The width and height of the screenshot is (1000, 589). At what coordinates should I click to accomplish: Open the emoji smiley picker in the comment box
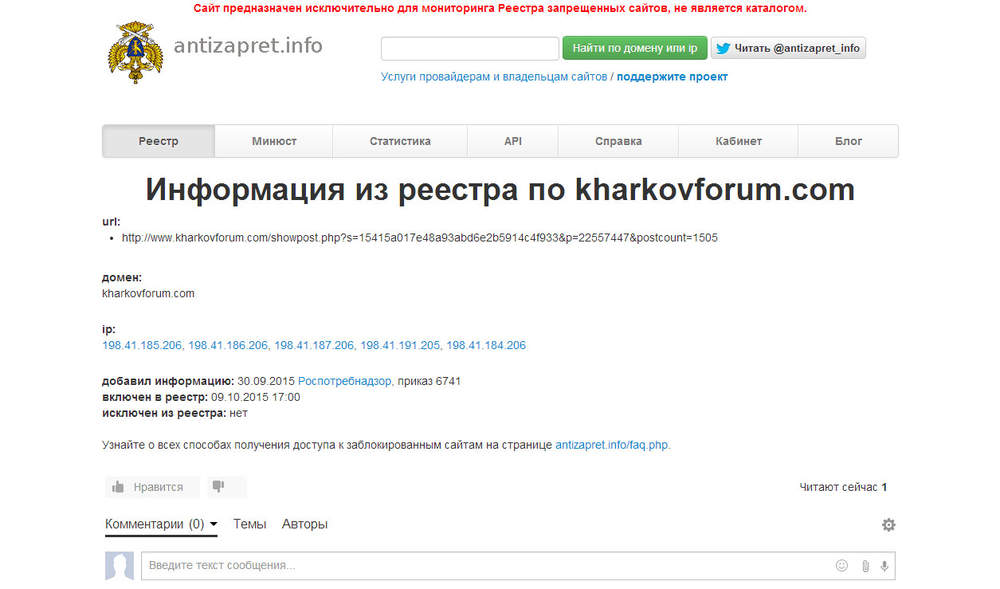(842, 565)
